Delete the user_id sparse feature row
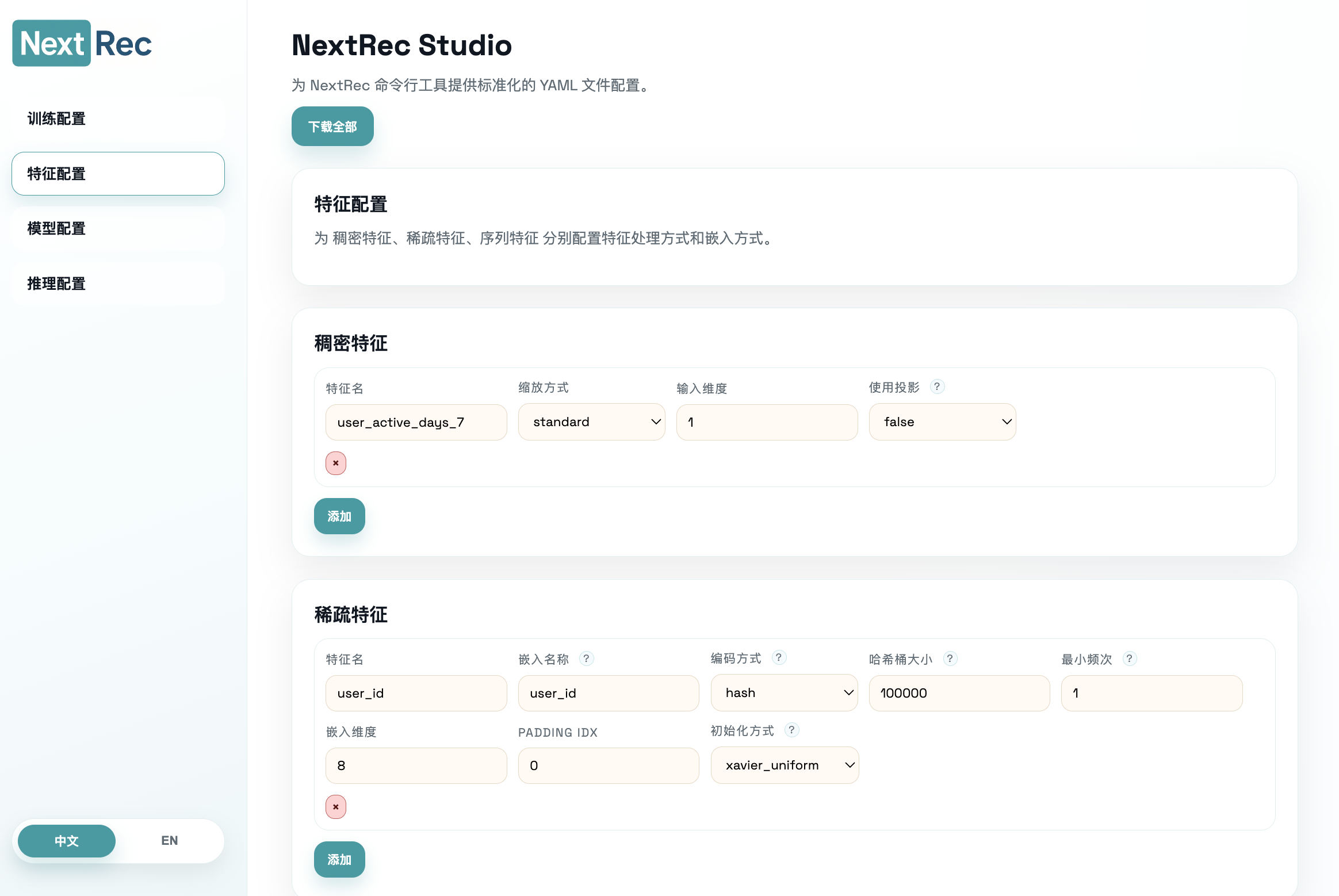This screenshot has height=896, width=1339. pos(336,807)
